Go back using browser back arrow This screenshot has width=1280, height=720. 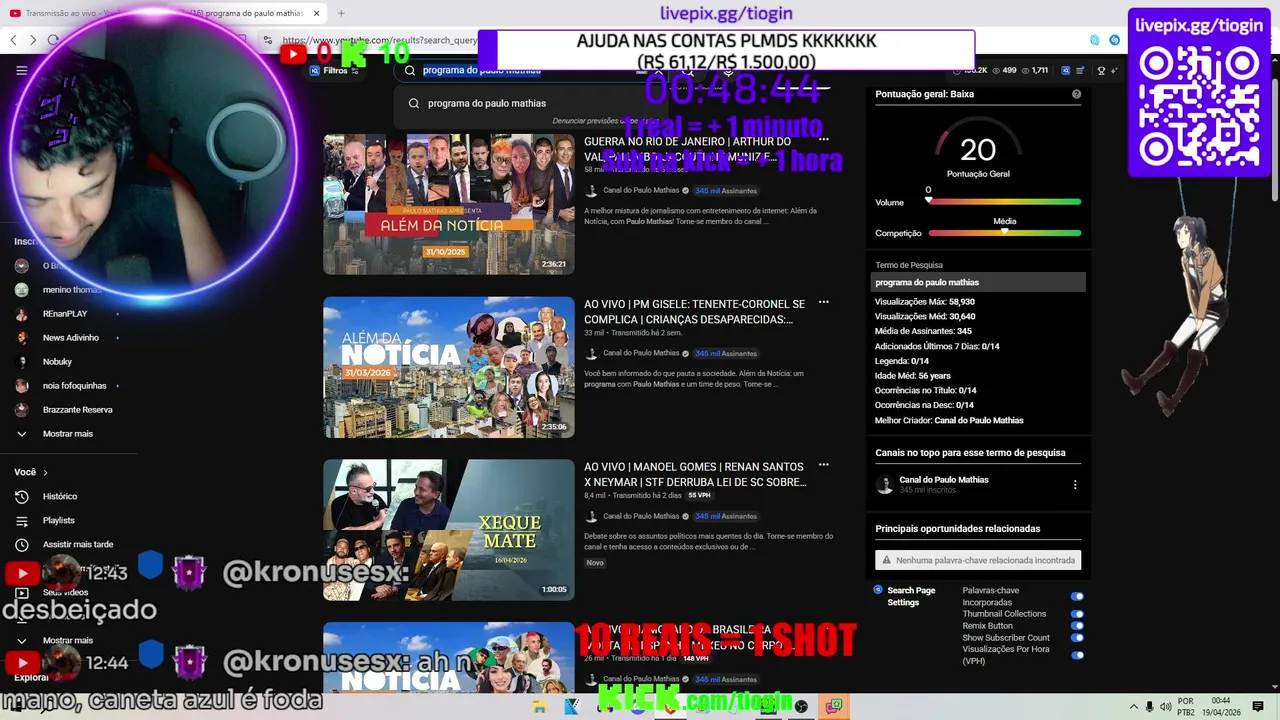(x=13, y=40)
